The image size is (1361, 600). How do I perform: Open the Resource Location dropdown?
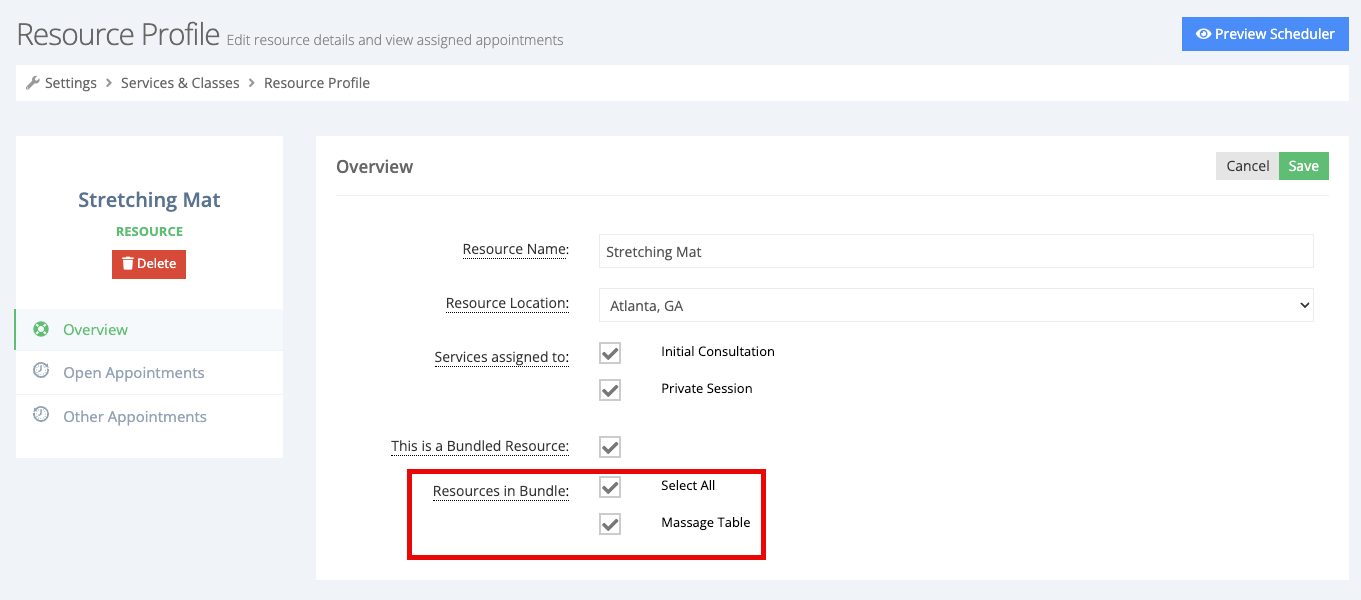956,305
